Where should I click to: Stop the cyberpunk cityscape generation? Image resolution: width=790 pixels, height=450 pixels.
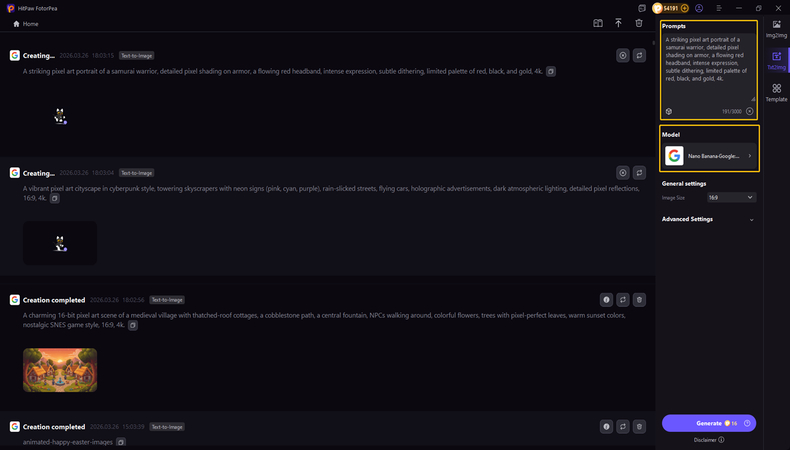[x=623, y=172]
